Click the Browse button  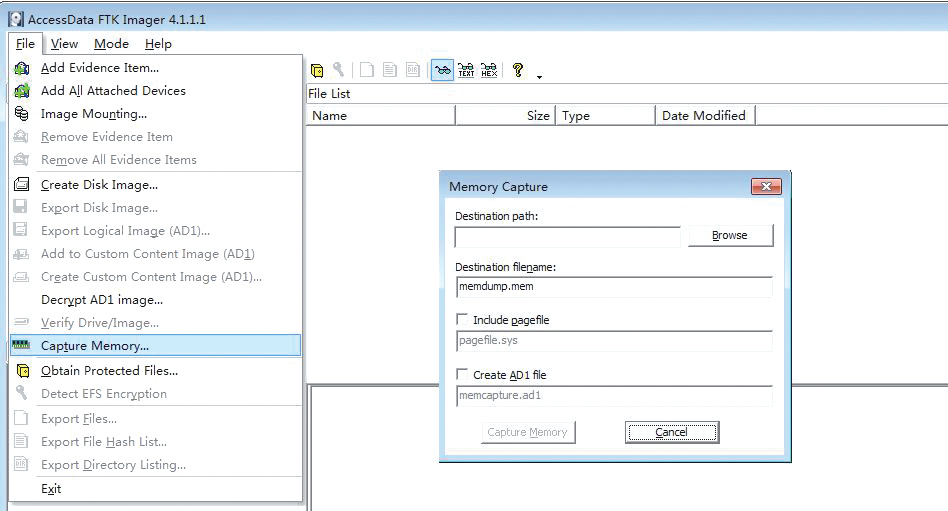pos(730,235)
